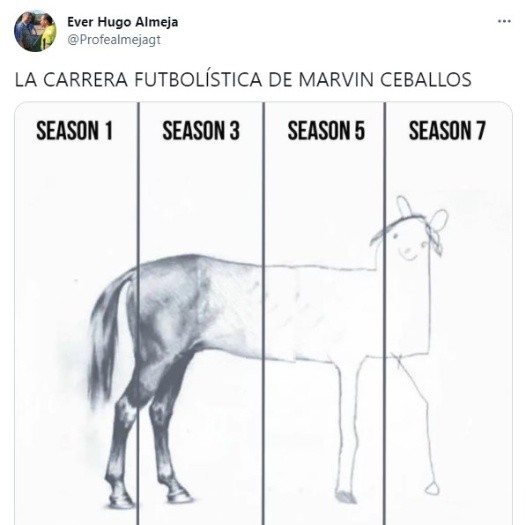The height and width of the screenshot is (525, 526).
Task: Click the SEASON 3 heading in the image
Action: [201, 130]
